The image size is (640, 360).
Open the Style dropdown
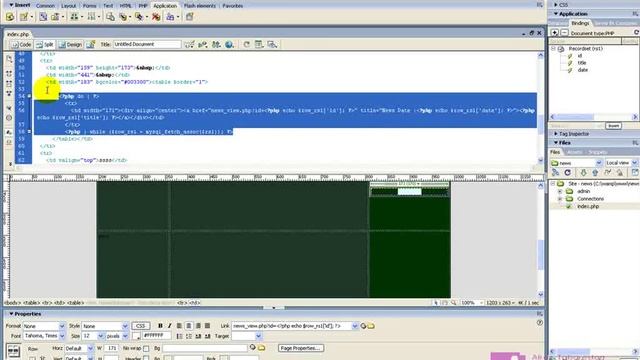point(125,326)
